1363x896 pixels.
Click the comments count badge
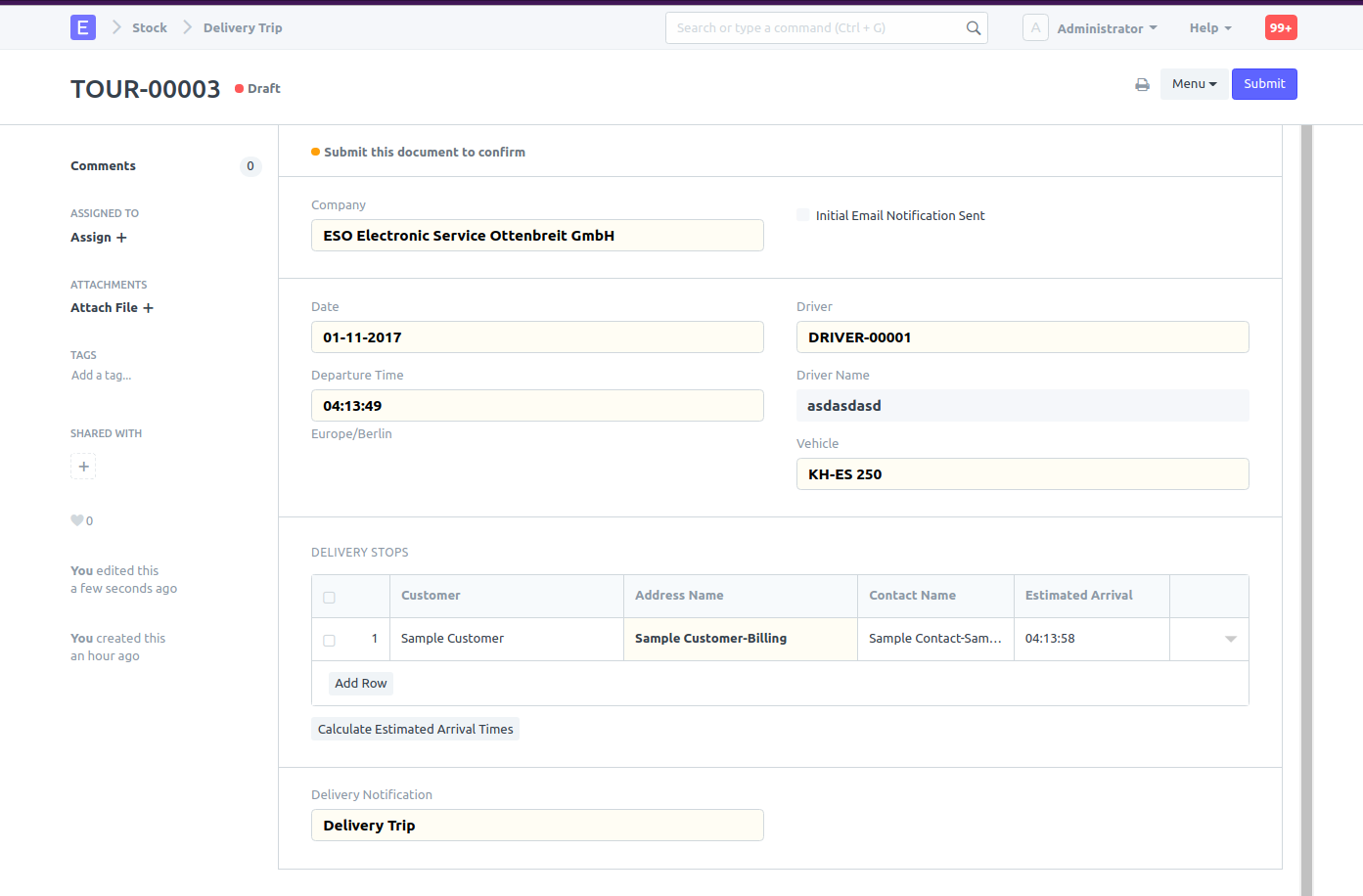click(250, 166)
